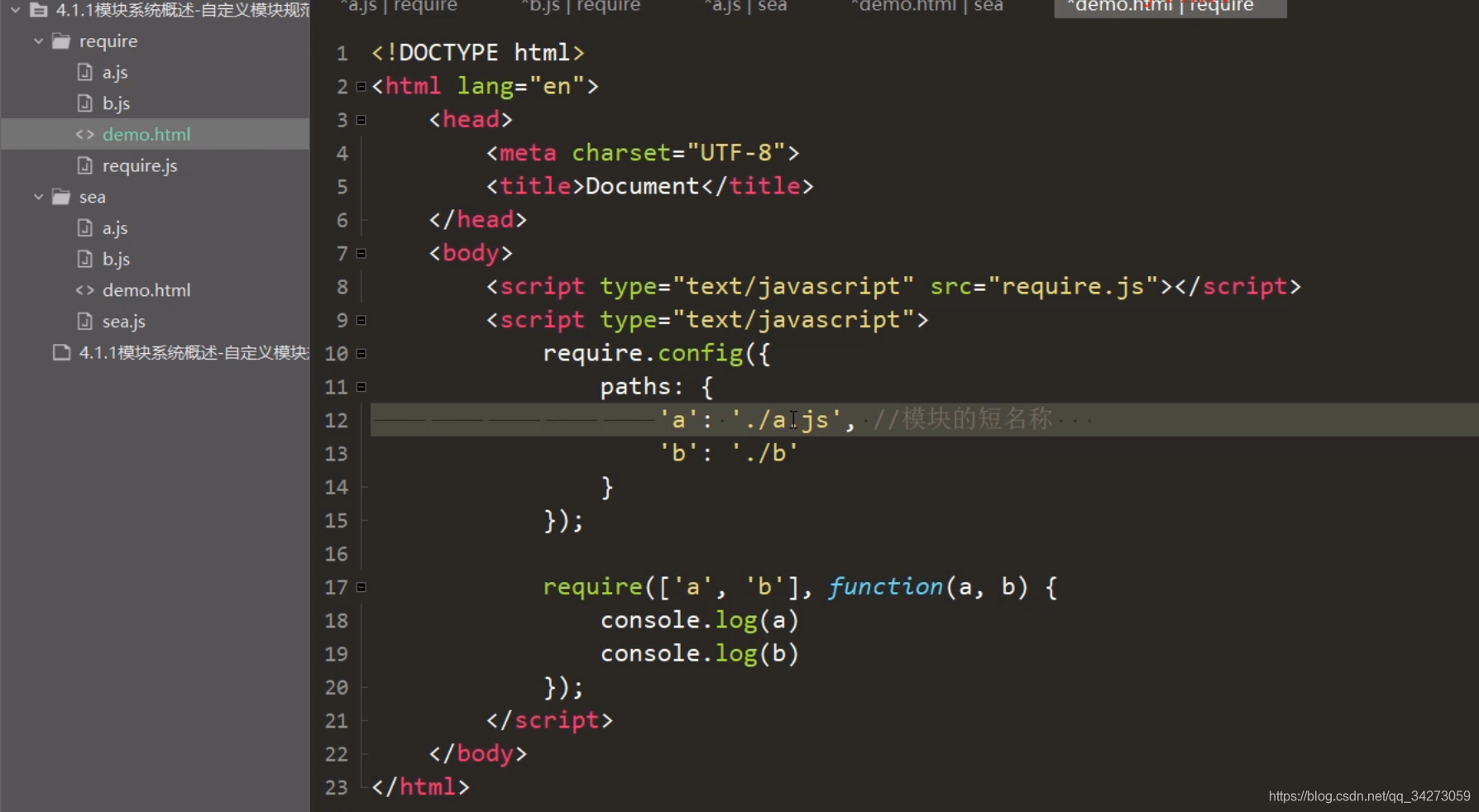The image size is (1479, 812).
Task: Fold the html tag at line 2
Action: (361, 86)
